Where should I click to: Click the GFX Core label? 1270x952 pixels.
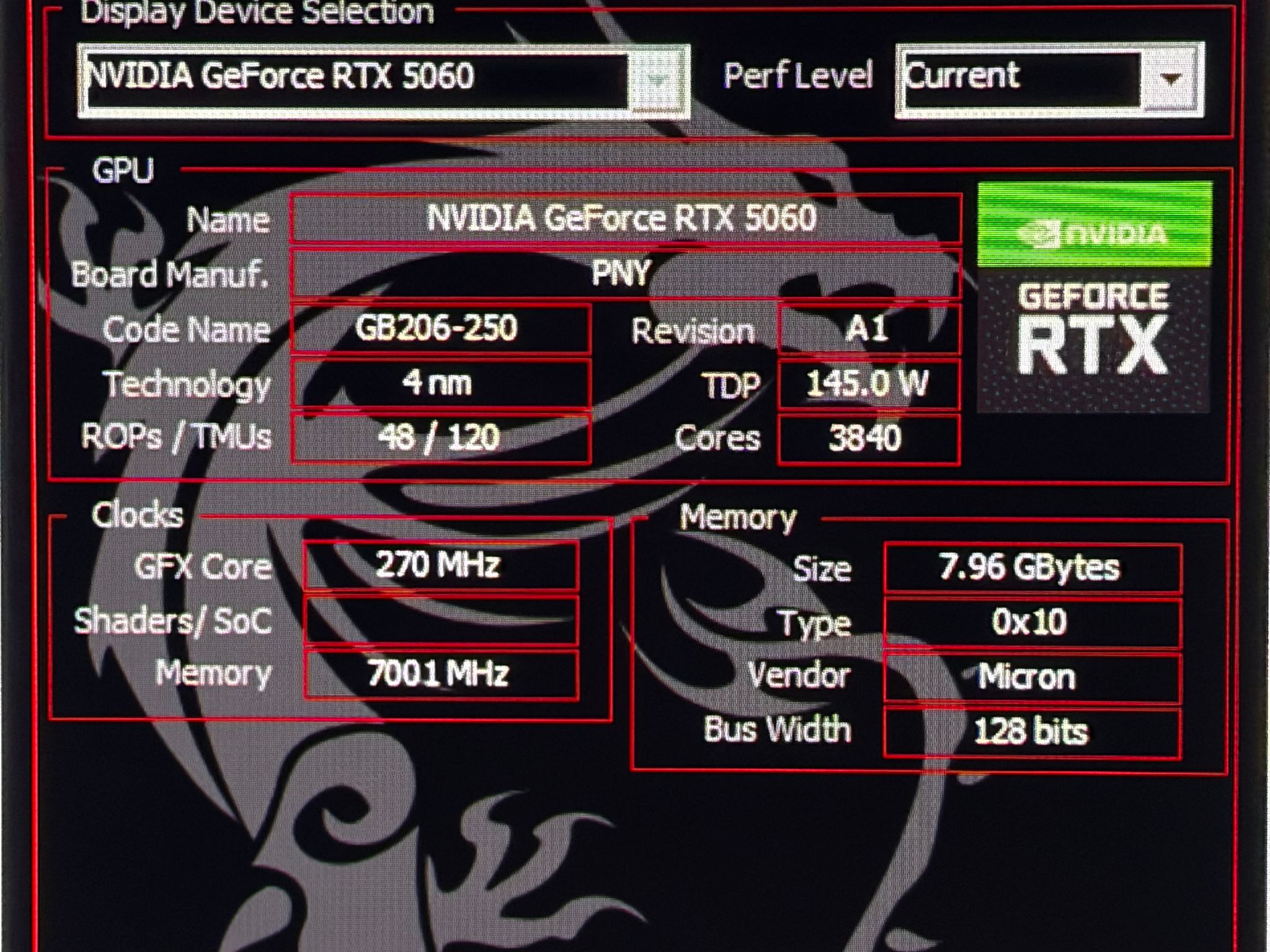tap(203, 566)
